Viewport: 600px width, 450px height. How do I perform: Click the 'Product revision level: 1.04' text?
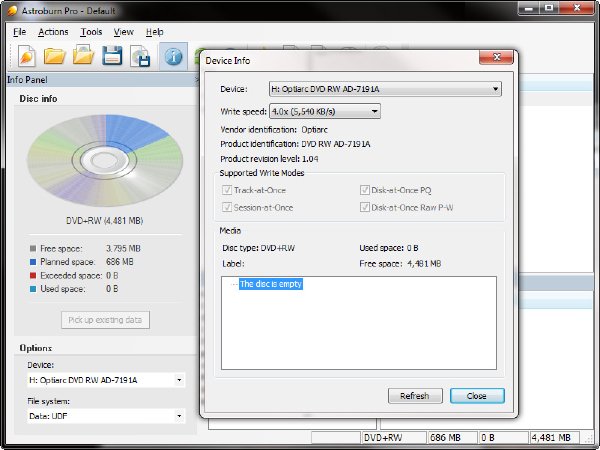click(269, 159)
